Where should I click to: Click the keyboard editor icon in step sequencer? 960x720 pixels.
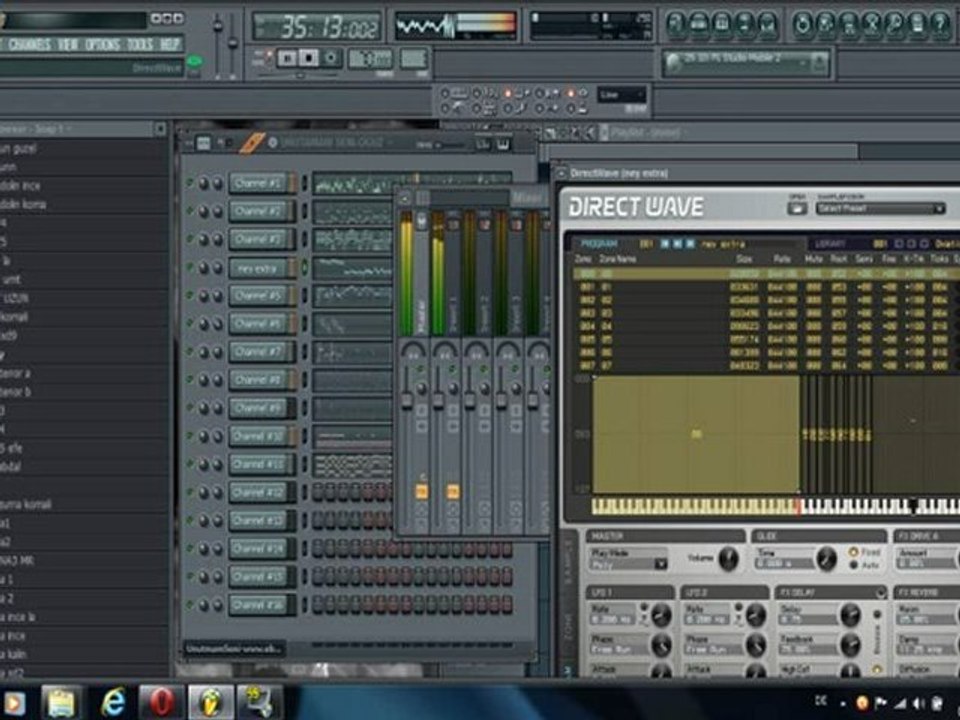pyautogui.click(x=503, y=144)
